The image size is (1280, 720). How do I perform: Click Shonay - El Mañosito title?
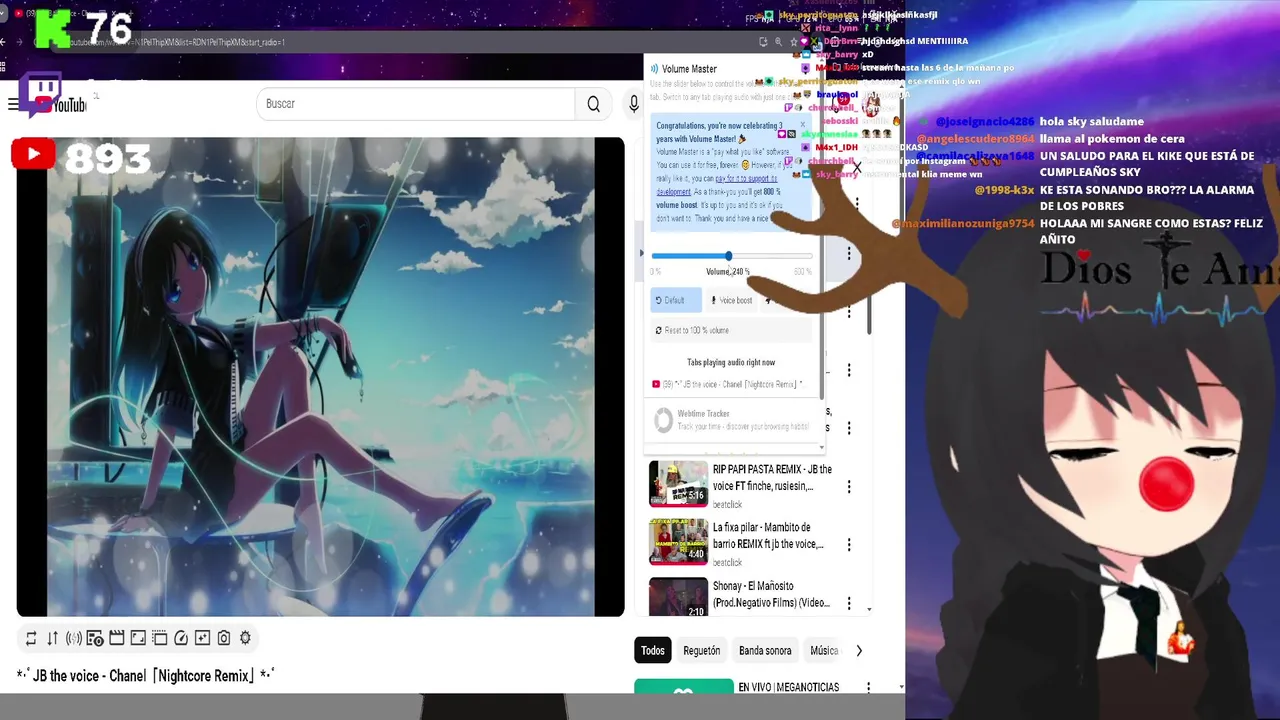(x=771, y=594)
